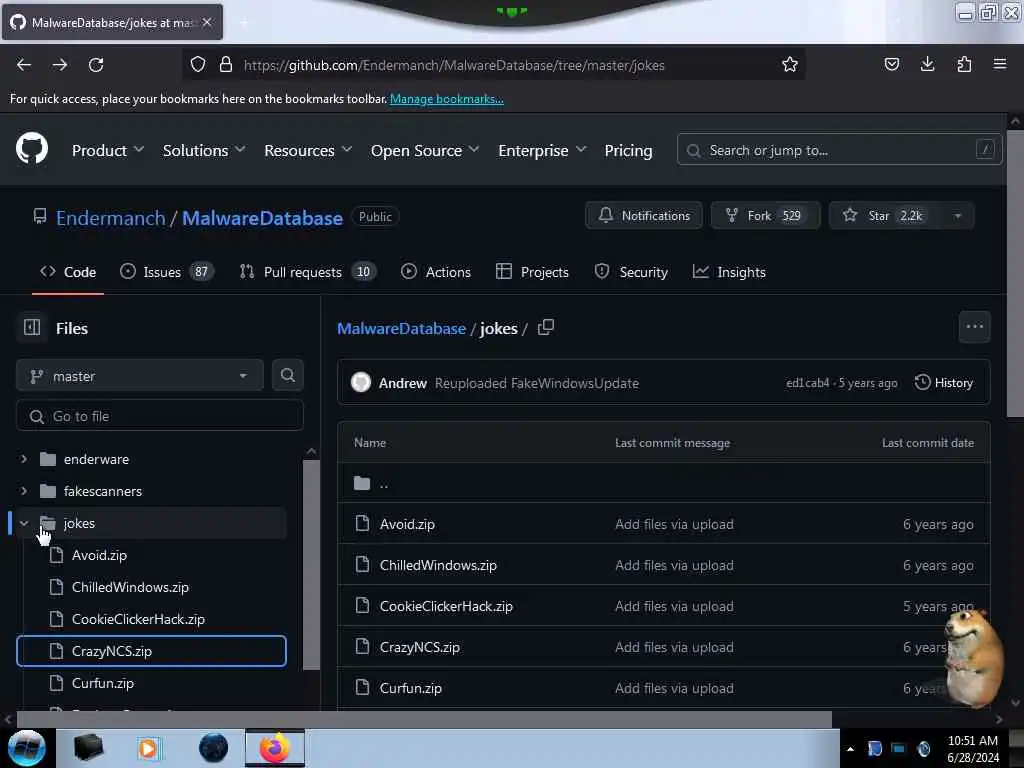The width and height of the screenshot is (1024, 768).
Task: Open the master branch selector dropdown
Action: (140, 376)
